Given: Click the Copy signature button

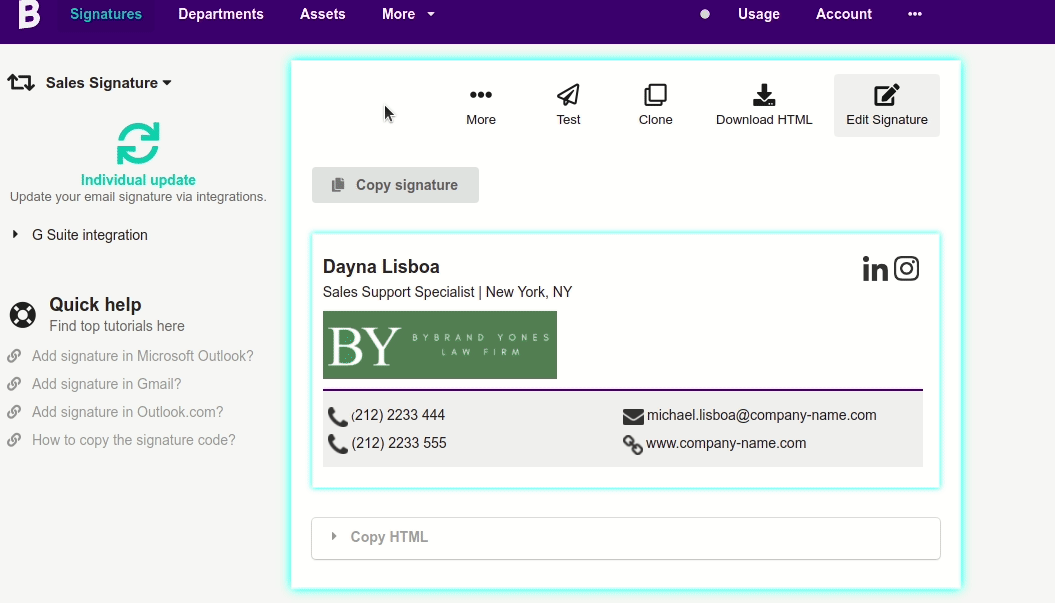Looking at the screenshot, I should (395, 184).
